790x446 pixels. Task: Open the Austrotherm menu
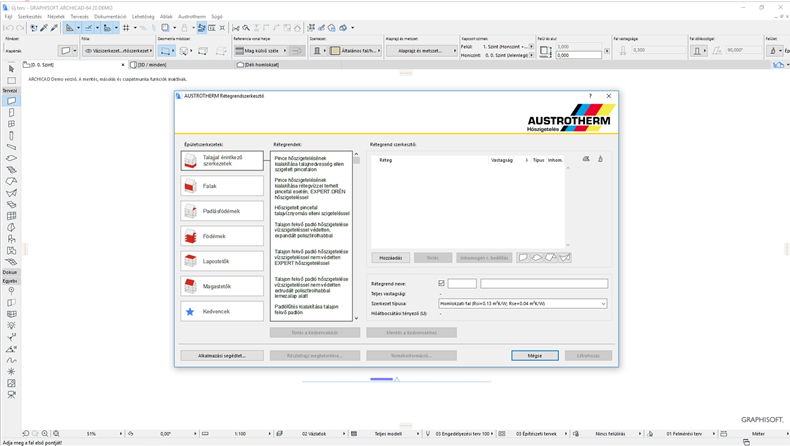[192, 17]
